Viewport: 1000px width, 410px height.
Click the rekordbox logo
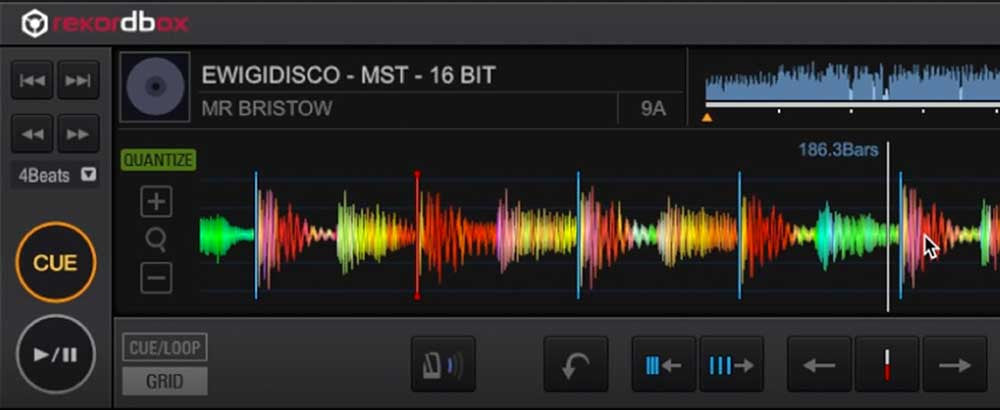click(105, 24)
